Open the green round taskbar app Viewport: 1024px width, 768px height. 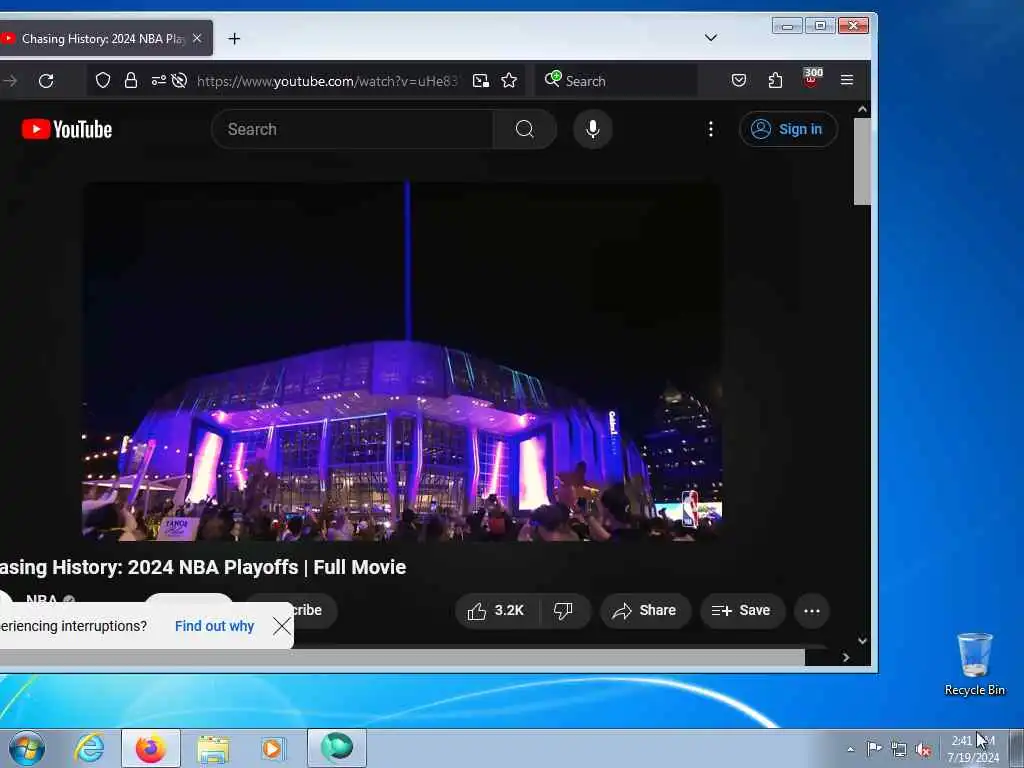(337, 747)
